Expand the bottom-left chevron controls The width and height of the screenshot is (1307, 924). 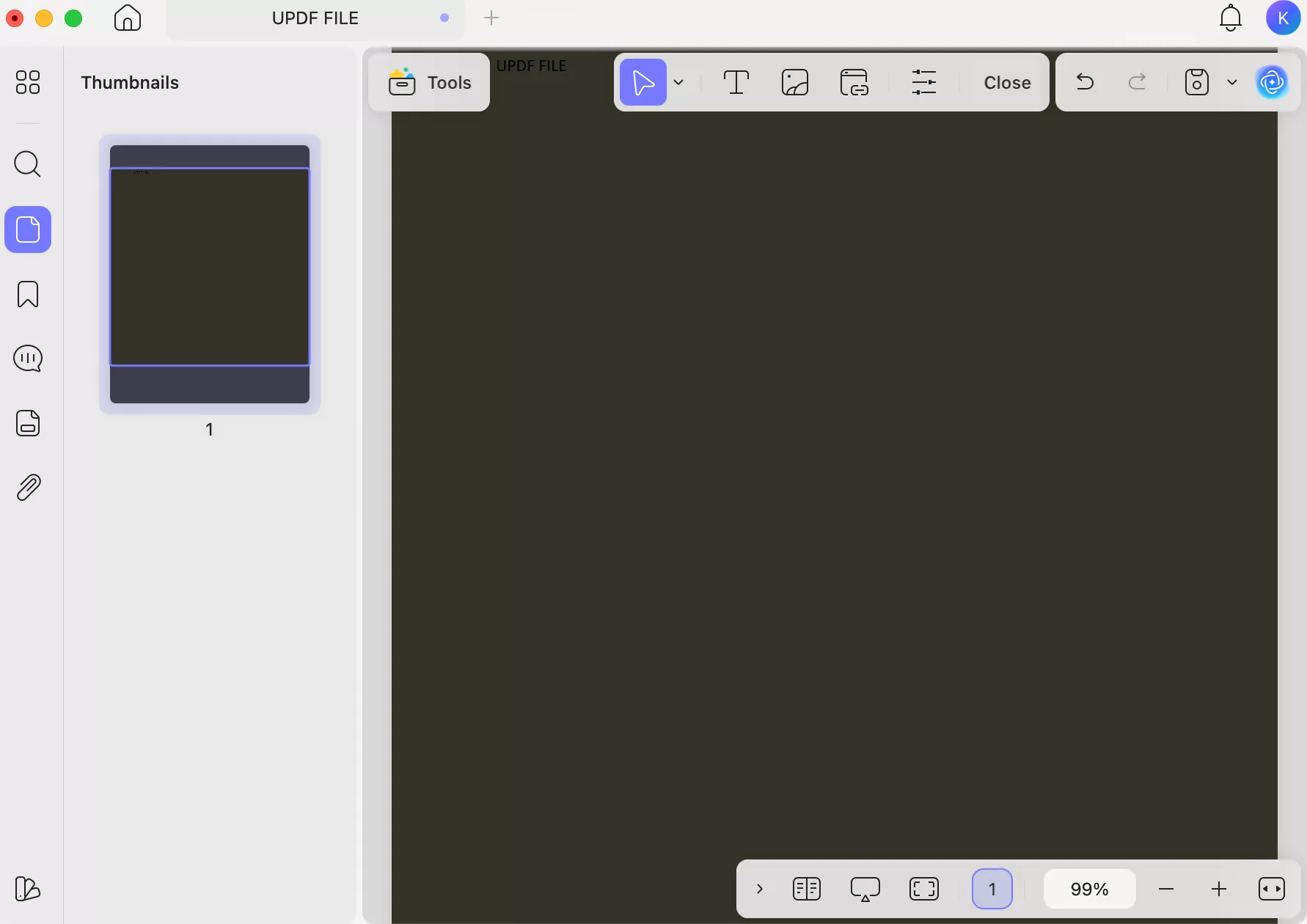pos(760,889)
